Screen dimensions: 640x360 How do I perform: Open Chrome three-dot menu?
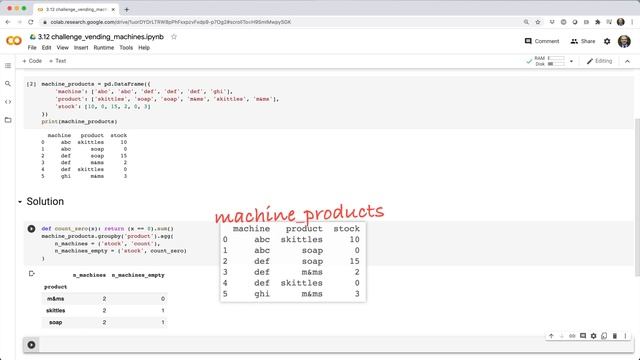(633, 22)
